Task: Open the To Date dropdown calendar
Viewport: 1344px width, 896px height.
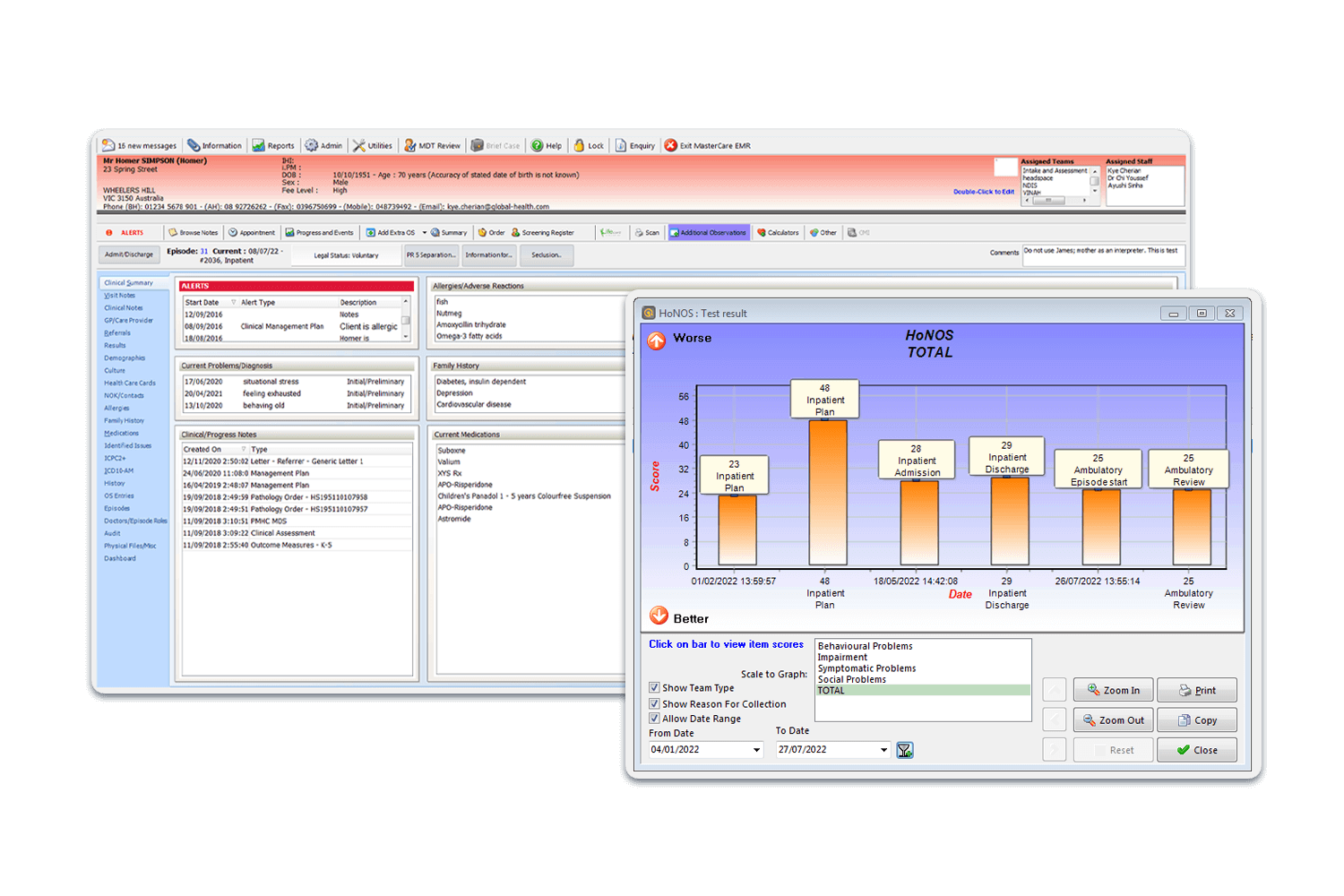Action: (883, 749)
